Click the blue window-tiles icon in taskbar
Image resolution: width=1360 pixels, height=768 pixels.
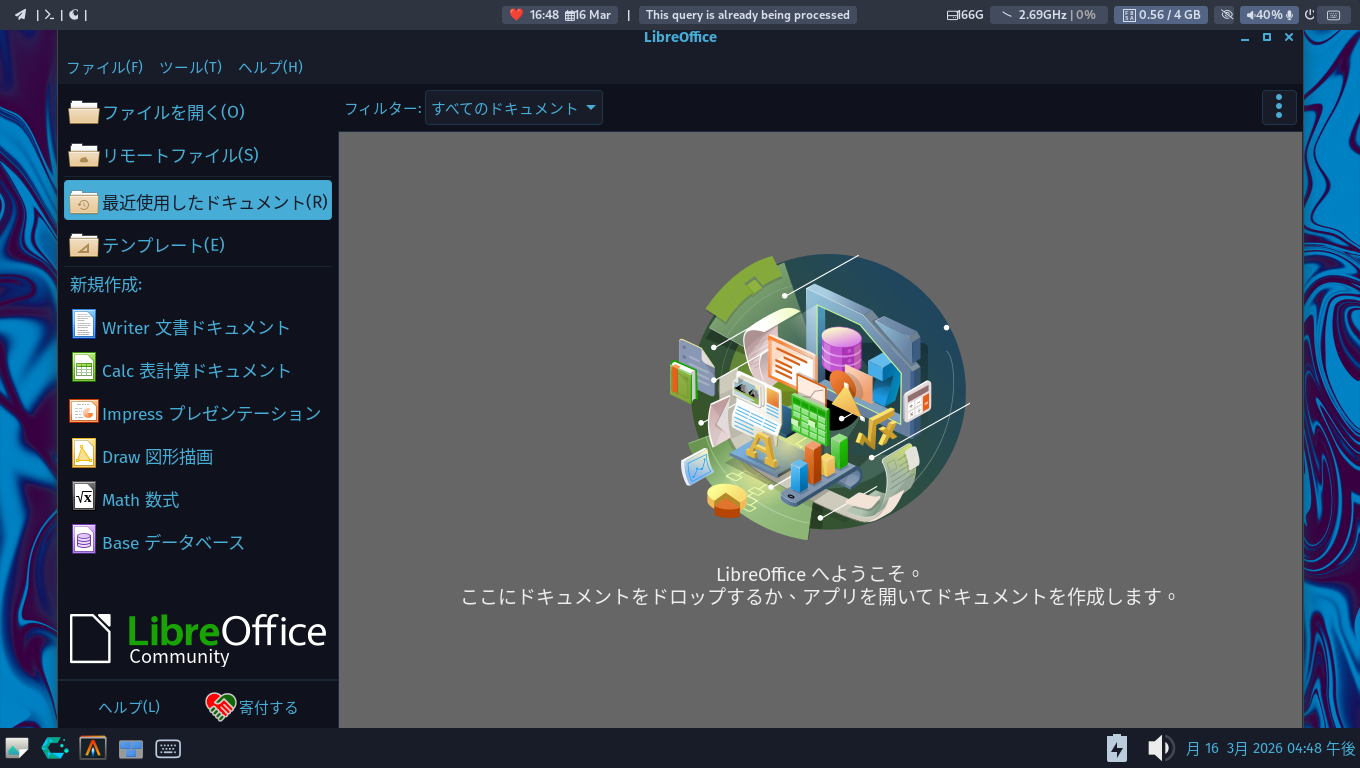[131, 749]
